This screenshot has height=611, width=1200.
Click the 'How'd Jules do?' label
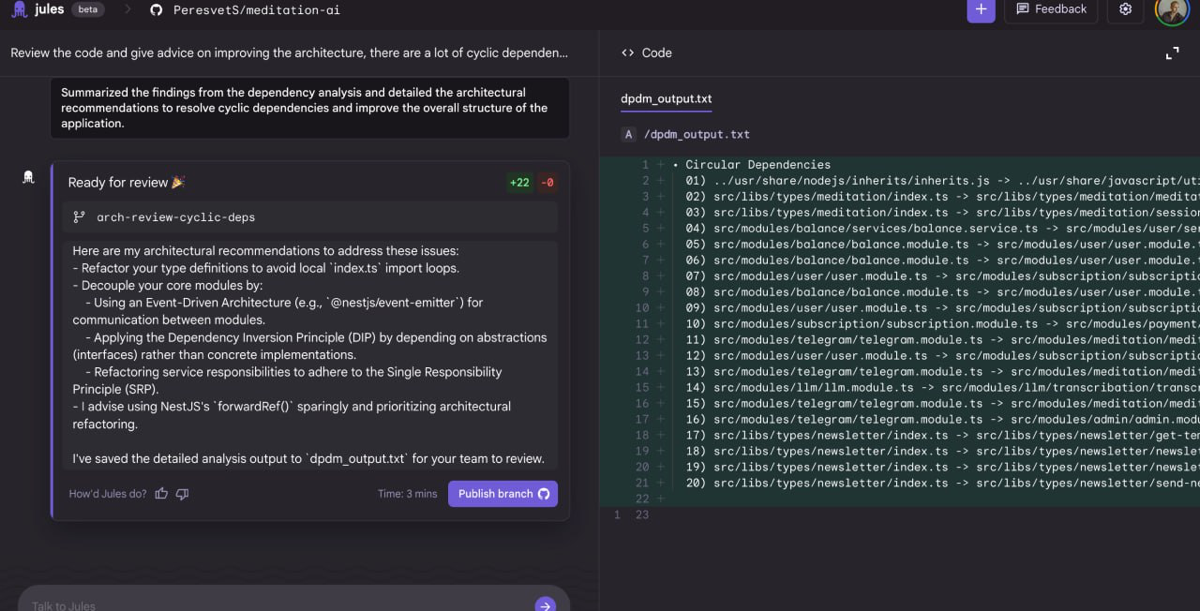pyautogui.click(x=108, y=494)
